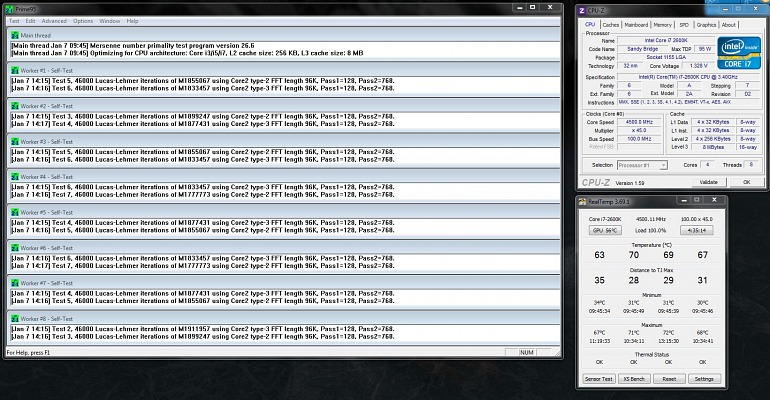Click the Sensor Test button in RealTemp

click(599, 379)
